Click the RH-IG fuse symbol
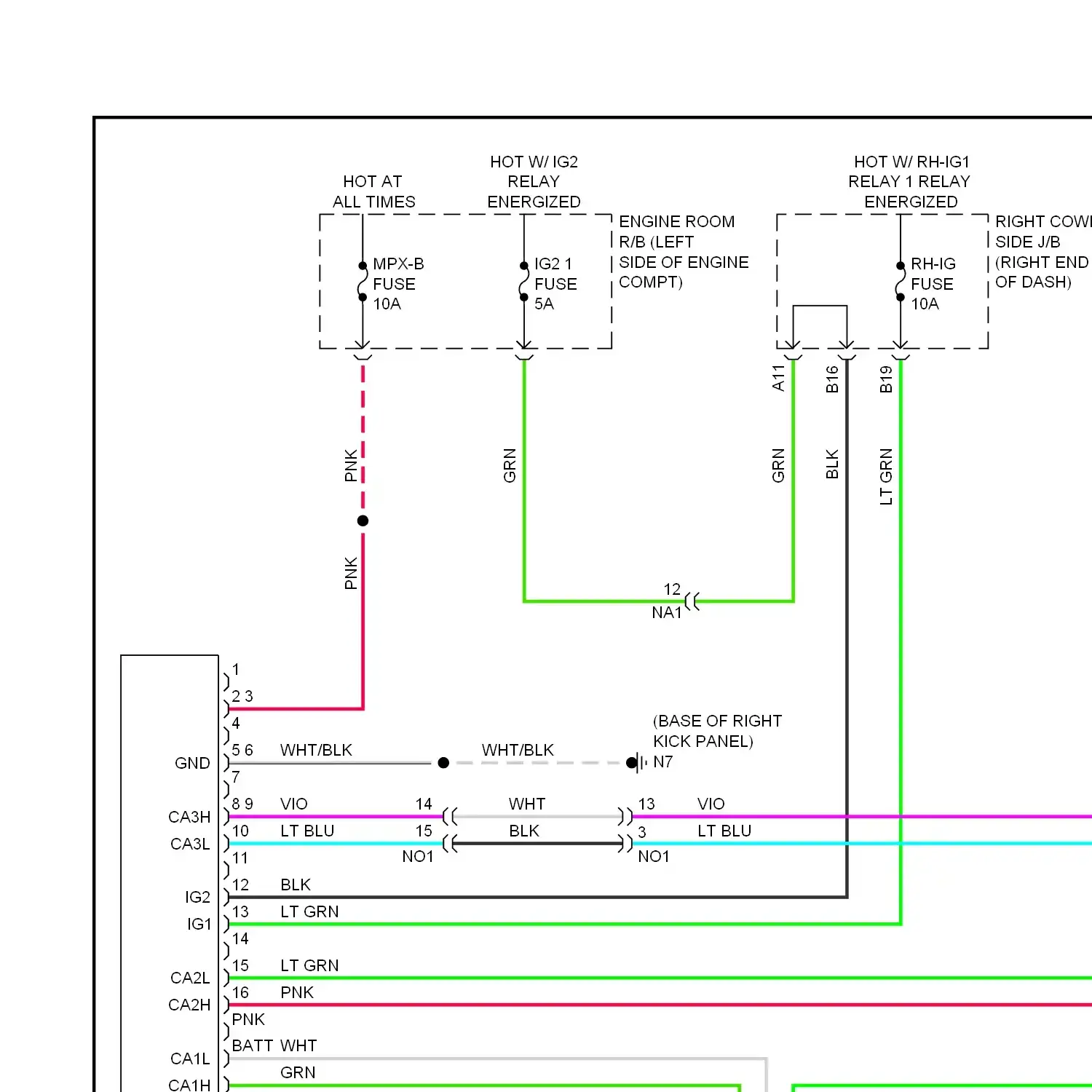Screen dimensions: 1092x1092 [901, 282]
